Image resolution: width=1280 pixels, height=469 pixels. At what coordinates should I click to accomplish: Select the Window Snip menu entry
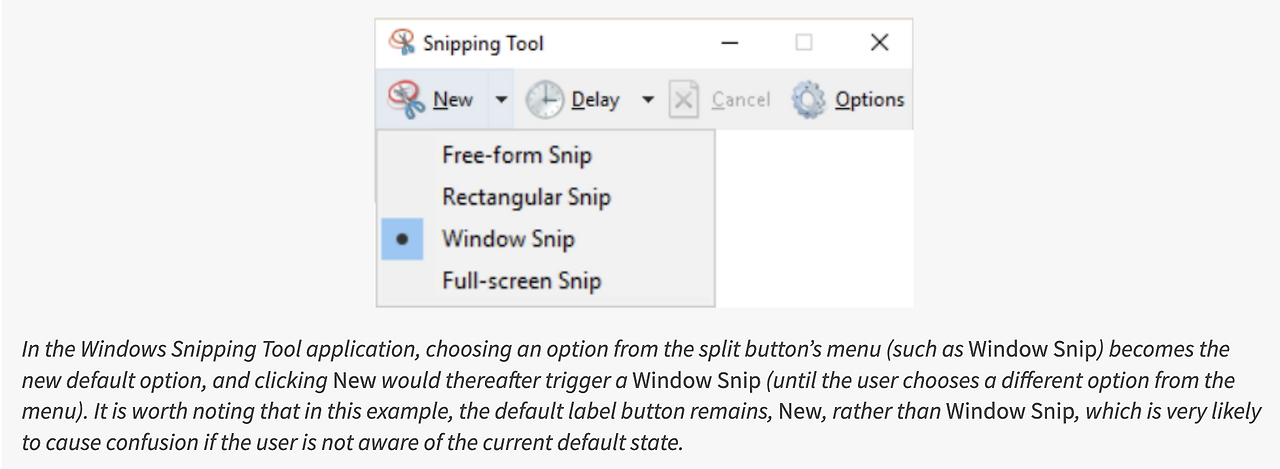[x=508, y=239]
